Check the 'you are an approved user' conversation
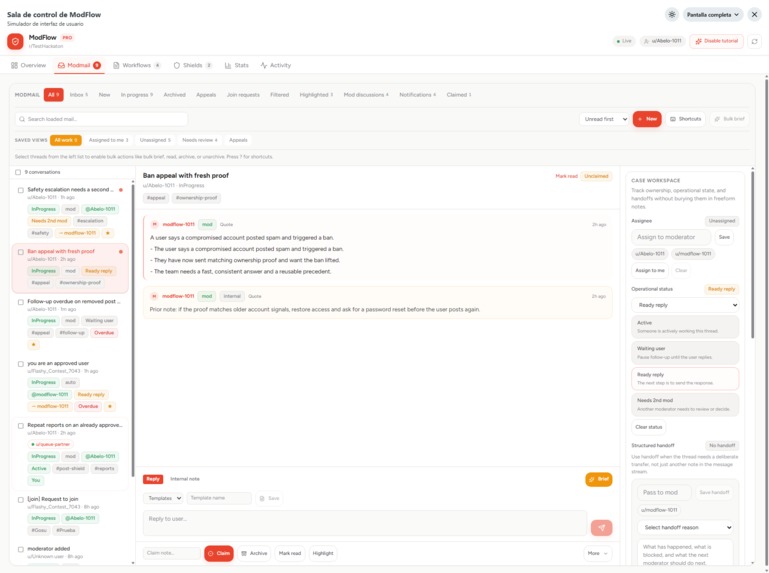The height and width of the screenshot is (573, 769). (x=21, y=364)
